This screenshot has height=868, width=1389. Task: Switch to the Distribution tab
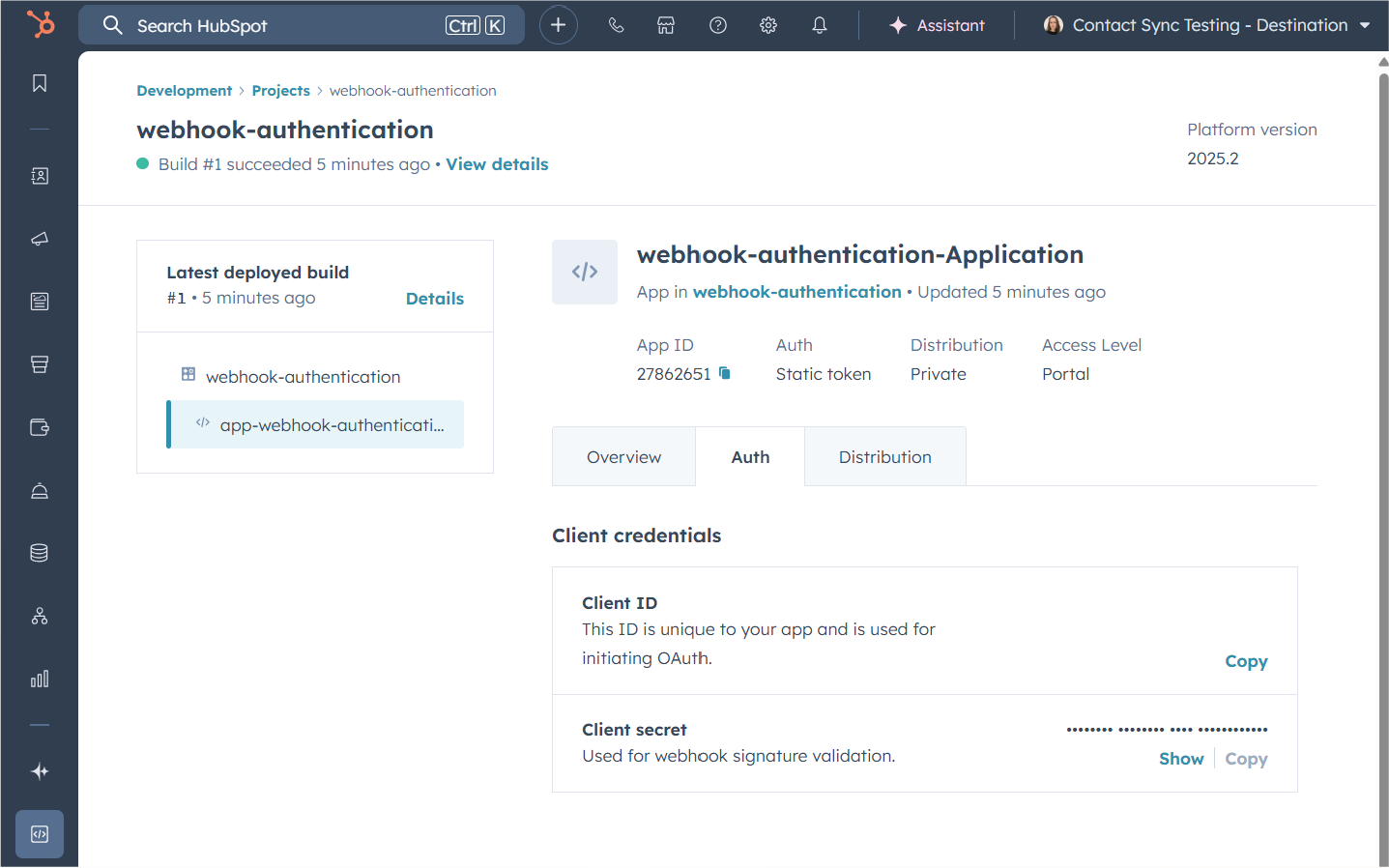[x=884, y=457]
